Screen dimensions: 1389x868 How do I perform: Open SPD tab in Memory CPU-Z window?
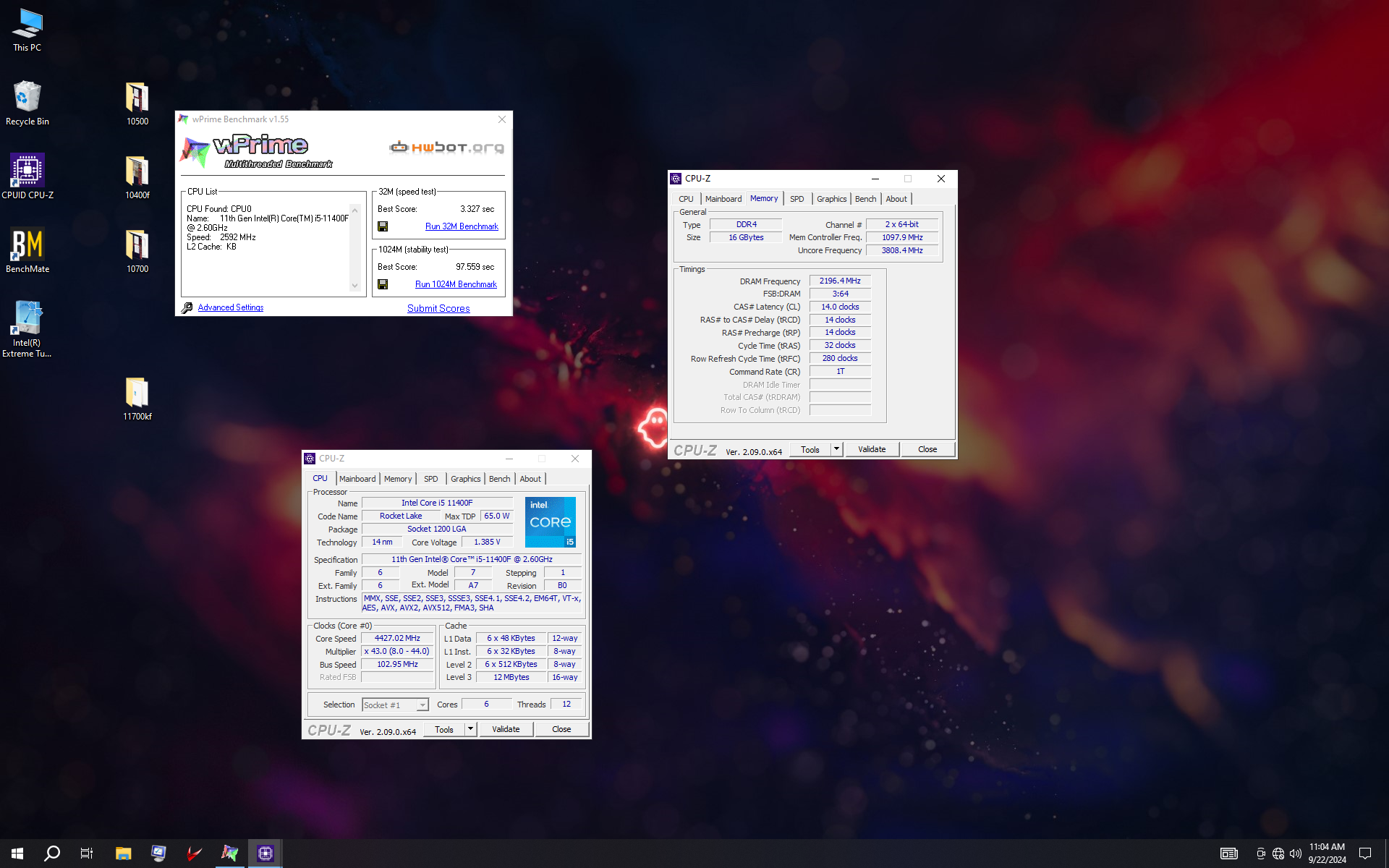(797, 199)
